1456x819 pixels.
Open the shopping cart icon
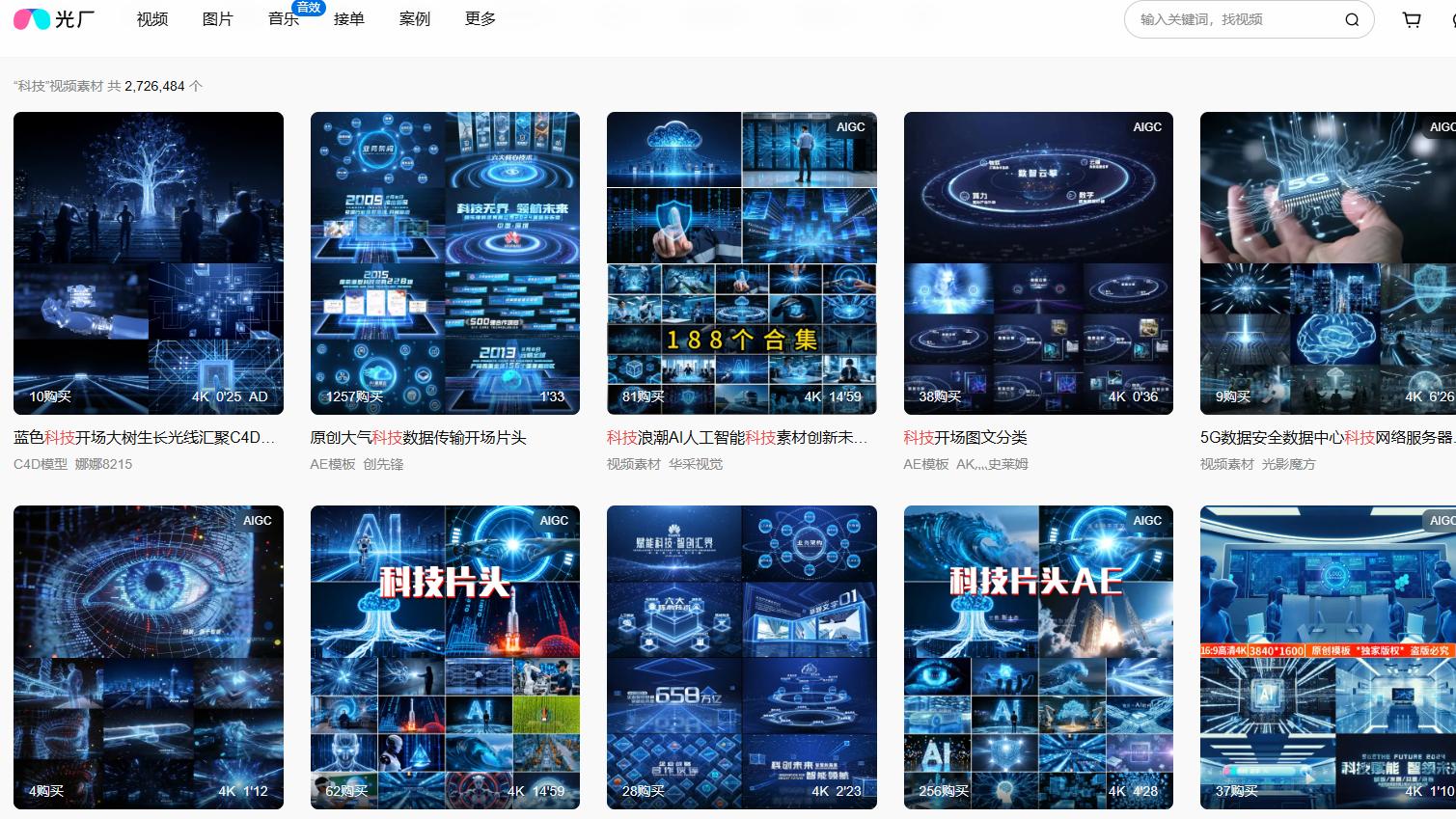1412,19
